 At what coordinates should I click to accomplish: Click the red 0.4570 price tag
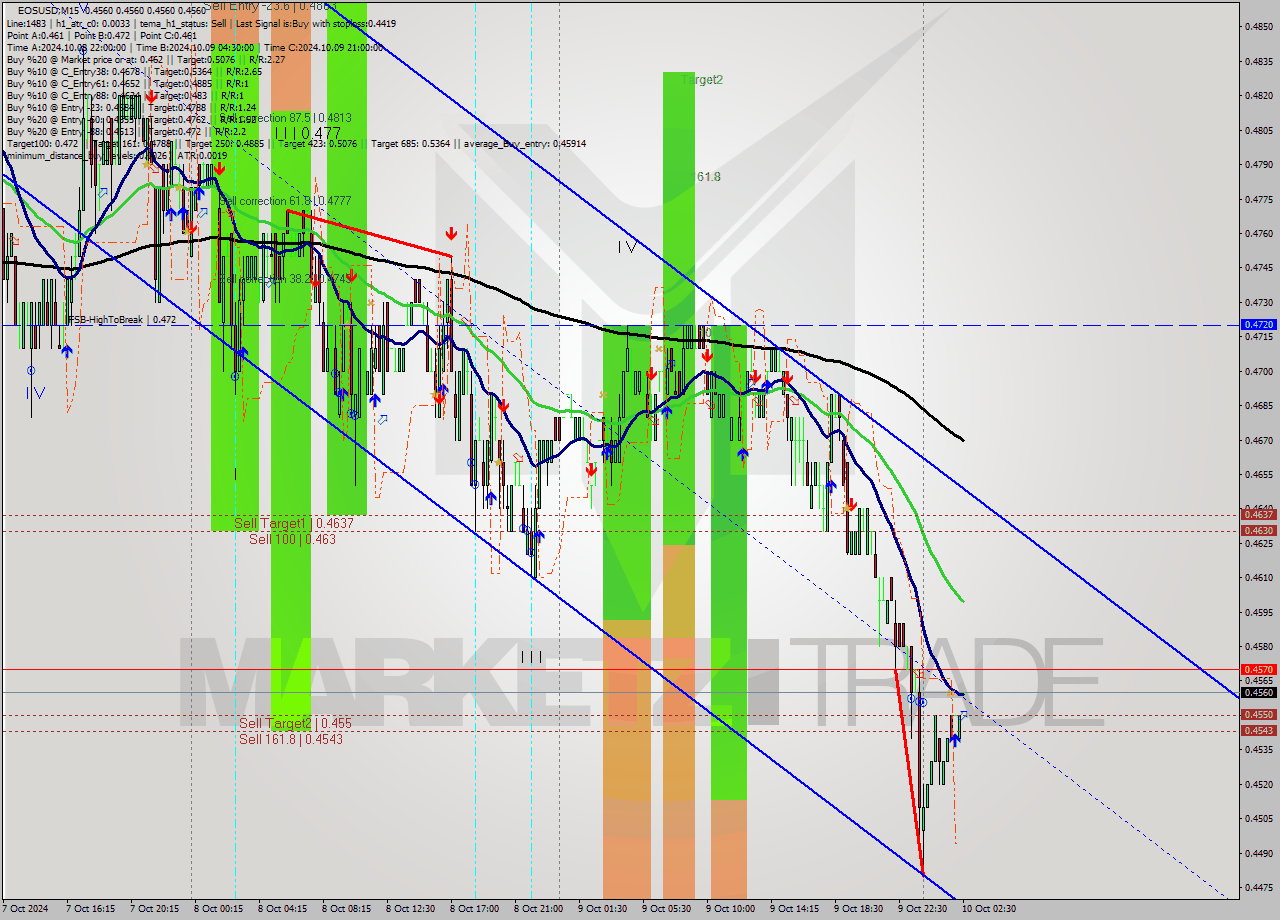point(1257,669)
